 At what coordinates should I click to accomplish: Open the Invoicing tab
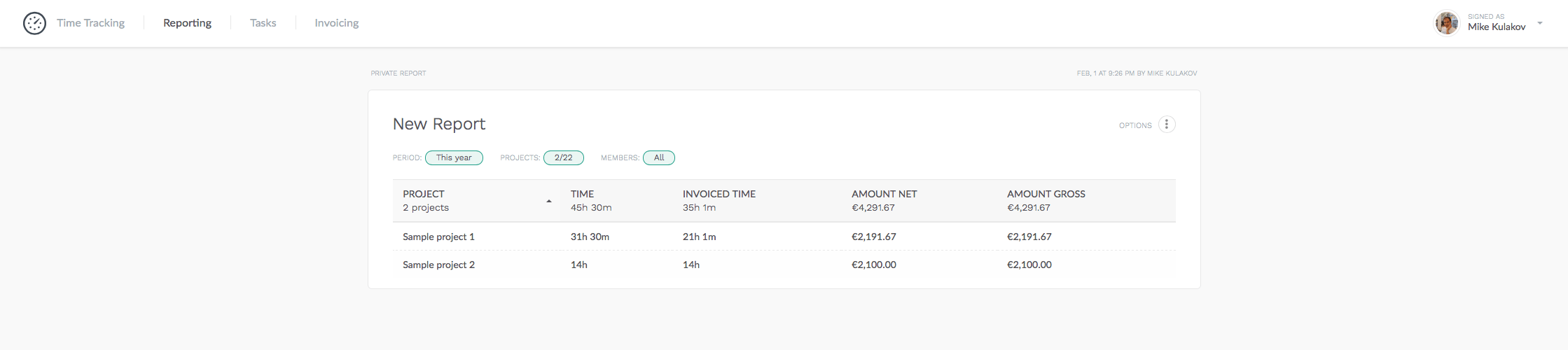pyautogui.click(x=336, y=23)
